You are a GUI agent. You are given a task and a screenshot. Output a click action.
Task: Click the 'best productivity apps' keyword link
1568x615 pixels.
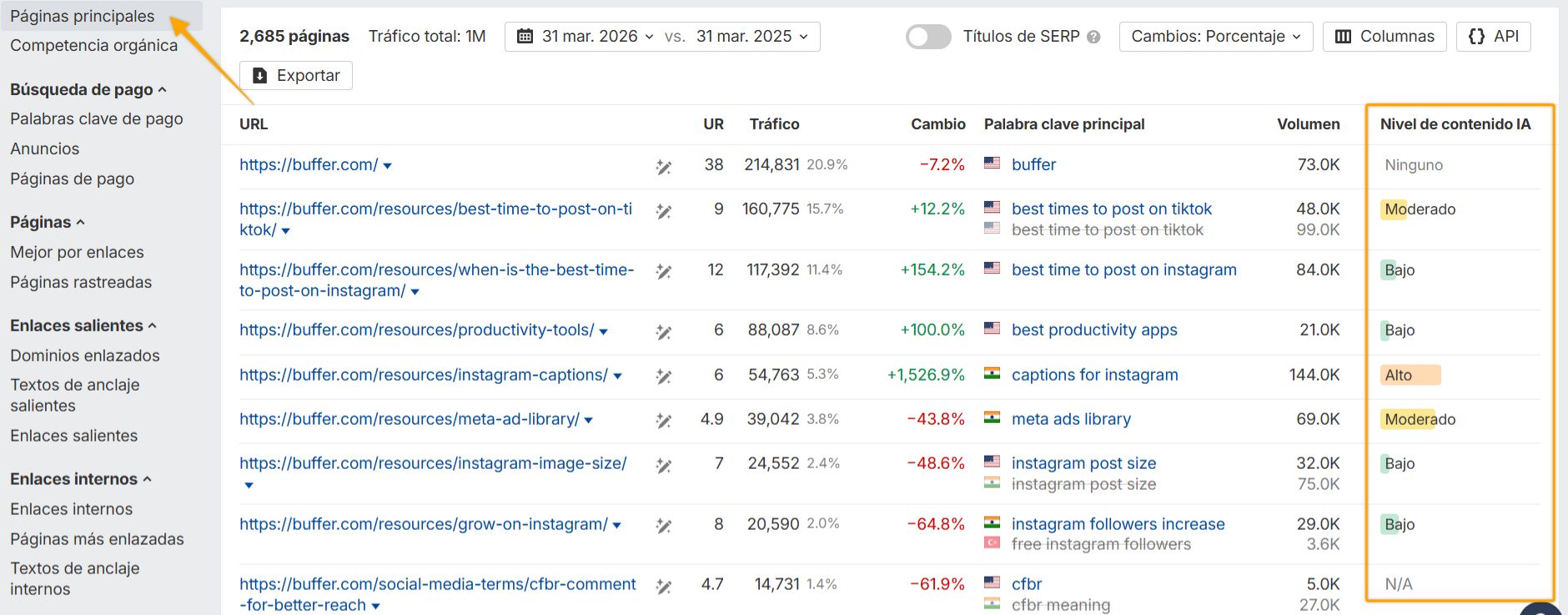1093,330
